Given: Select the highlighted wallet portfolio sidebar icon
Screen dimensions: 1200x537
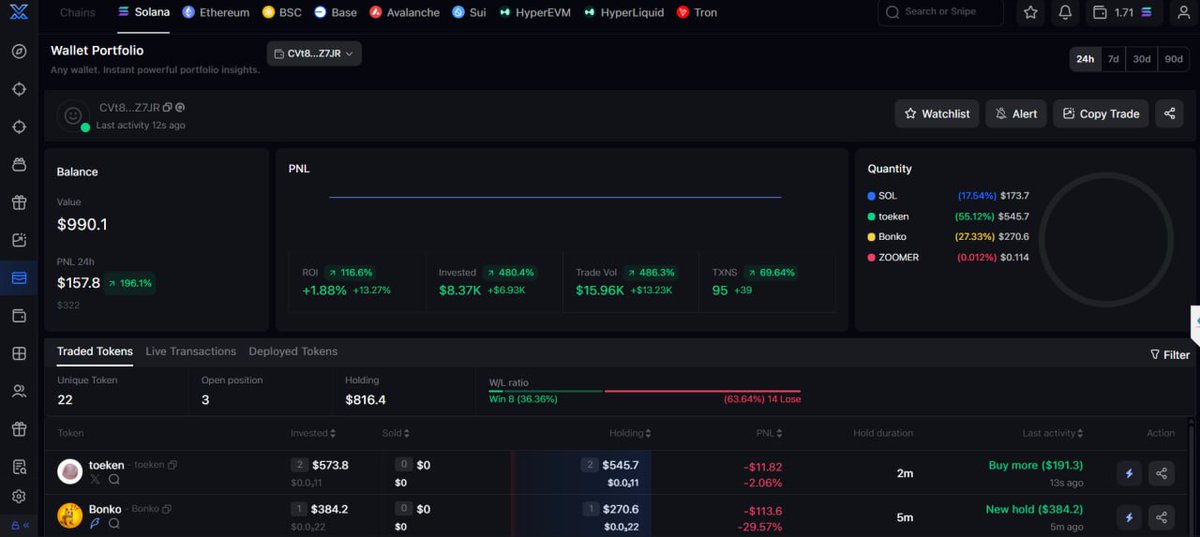Looking at the screenshot, I should point(19,278).
